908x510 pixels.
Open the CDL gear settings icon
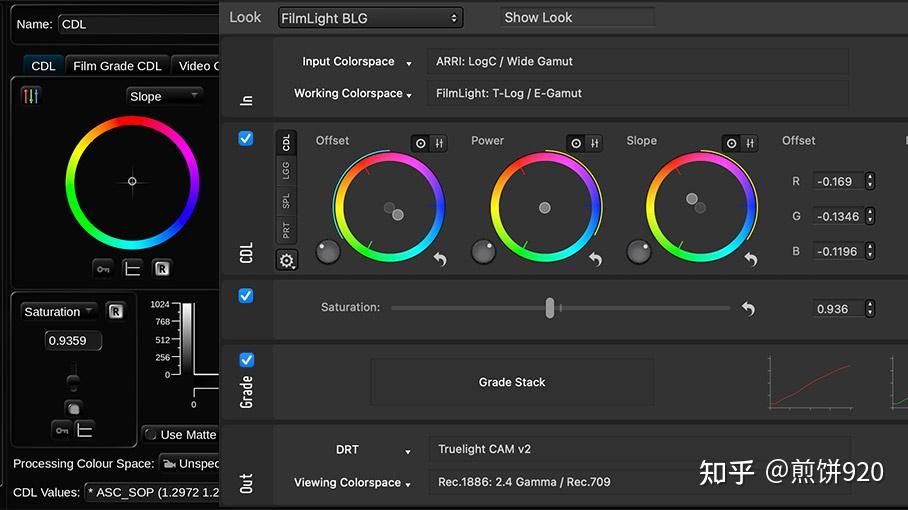[287, 260]
